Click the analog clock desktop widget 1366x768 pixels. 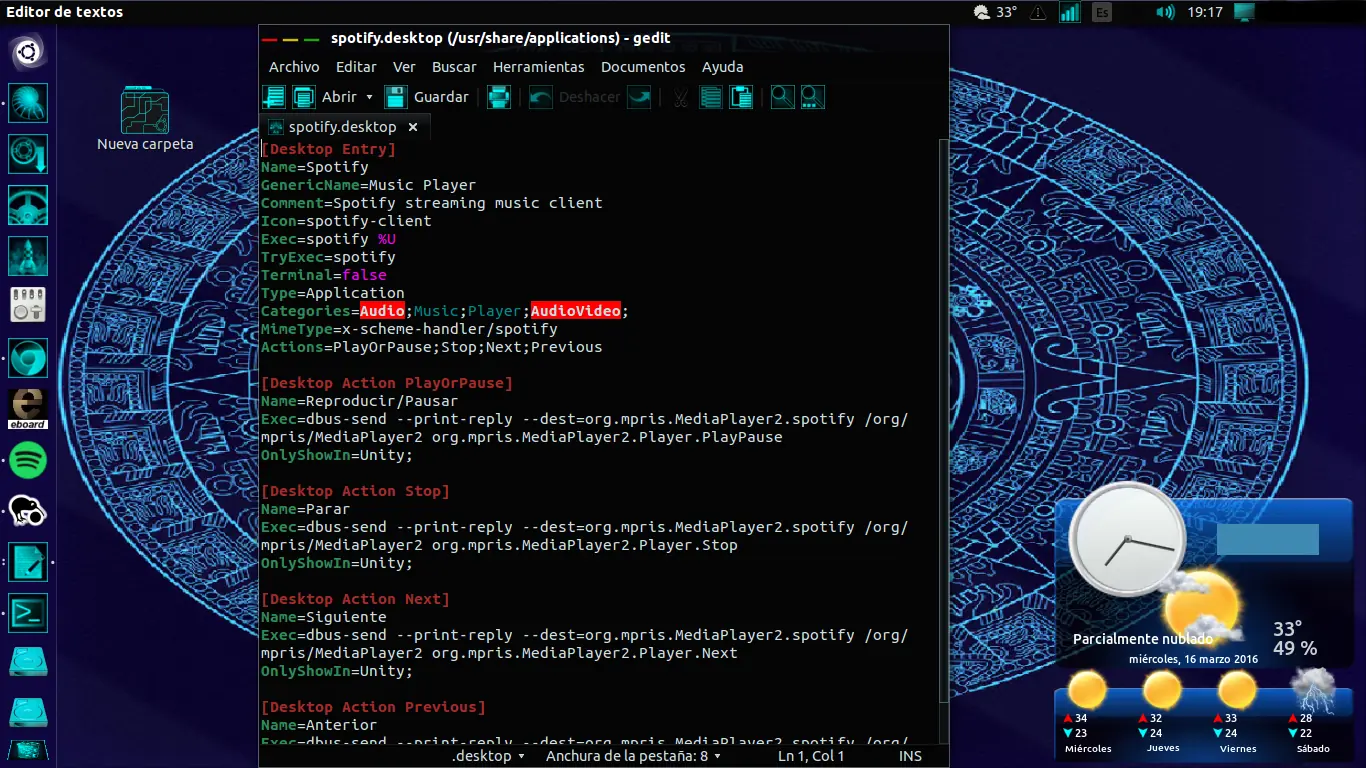coord(1127,541)
